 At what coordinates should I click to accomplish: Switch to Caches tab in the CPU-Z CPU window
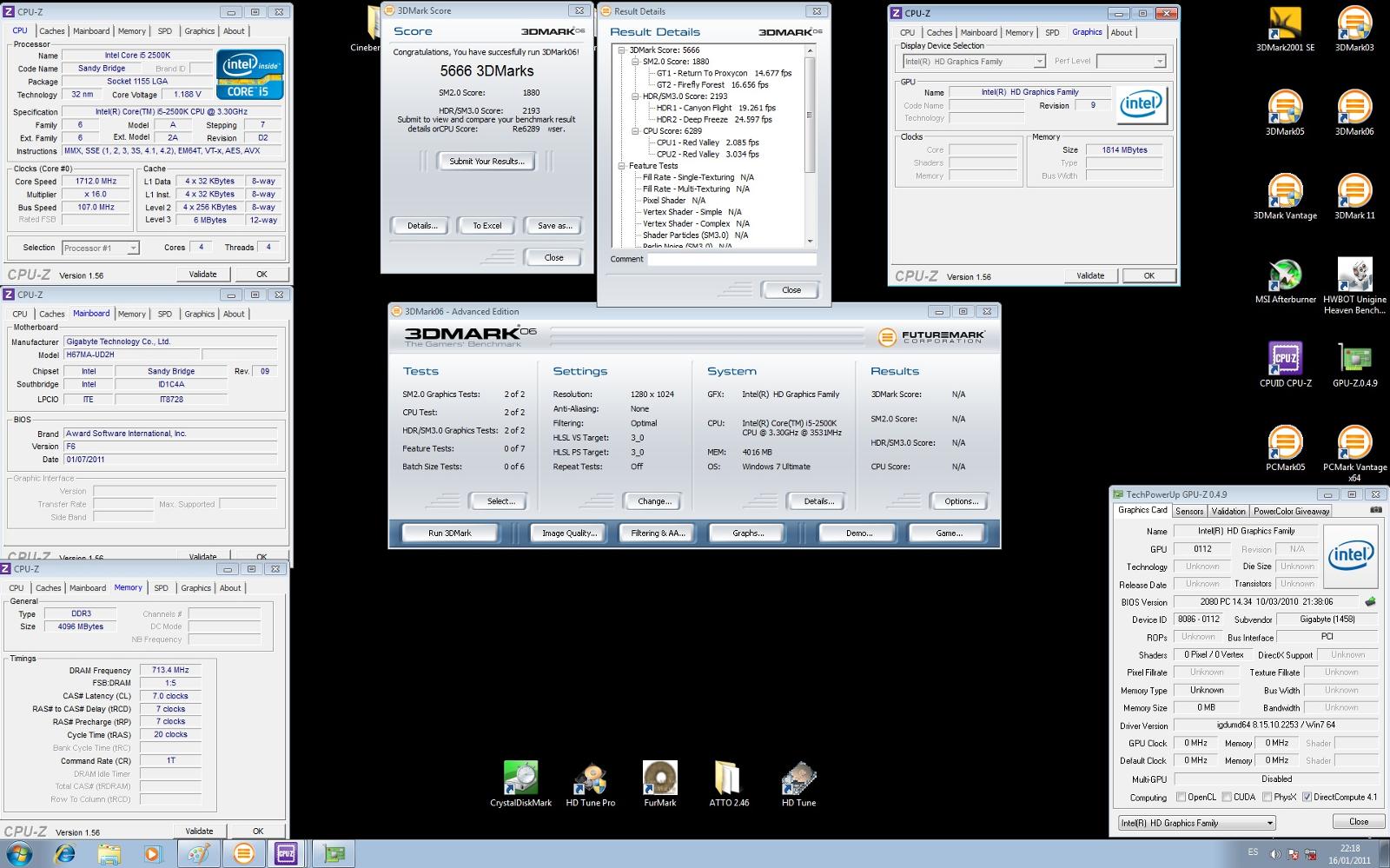pyautogui.click(x=52, y=30)
